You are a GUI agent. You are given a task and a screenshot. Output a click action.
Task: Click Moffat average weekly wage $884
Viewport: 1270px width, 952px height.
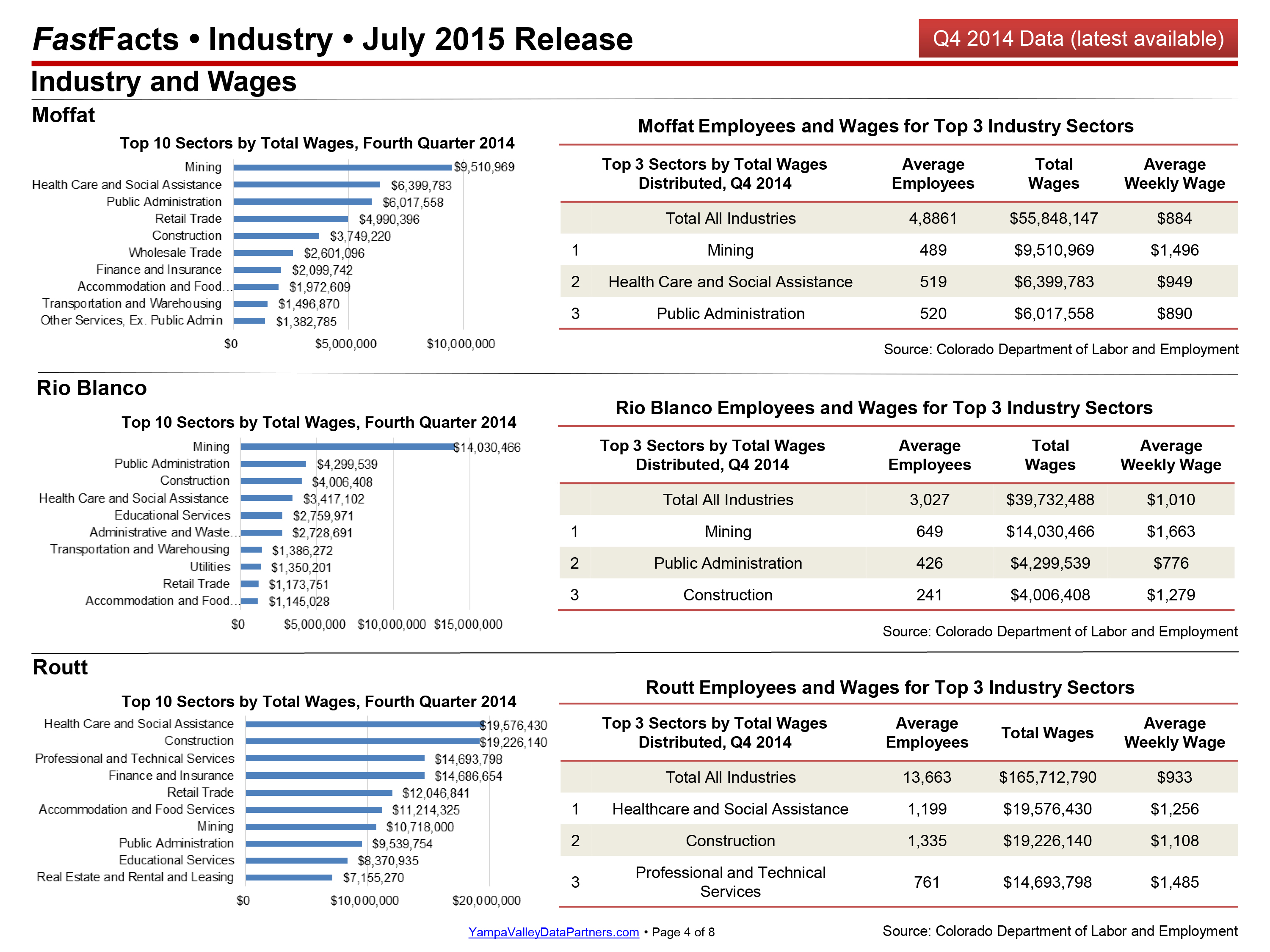tap(1175, 219)
